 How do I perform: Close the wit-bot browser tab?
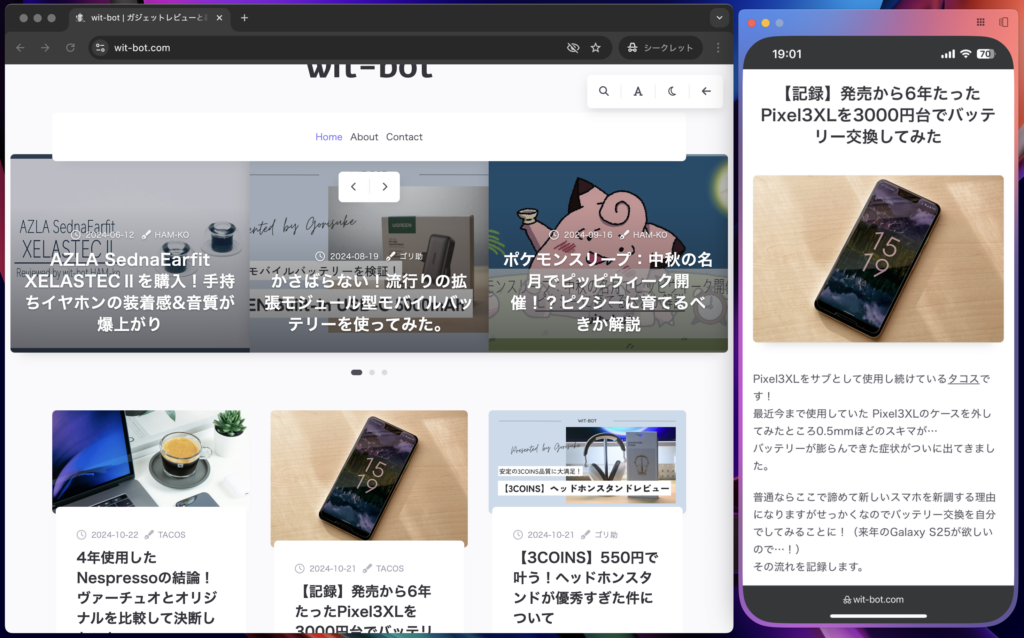(220, 17)
